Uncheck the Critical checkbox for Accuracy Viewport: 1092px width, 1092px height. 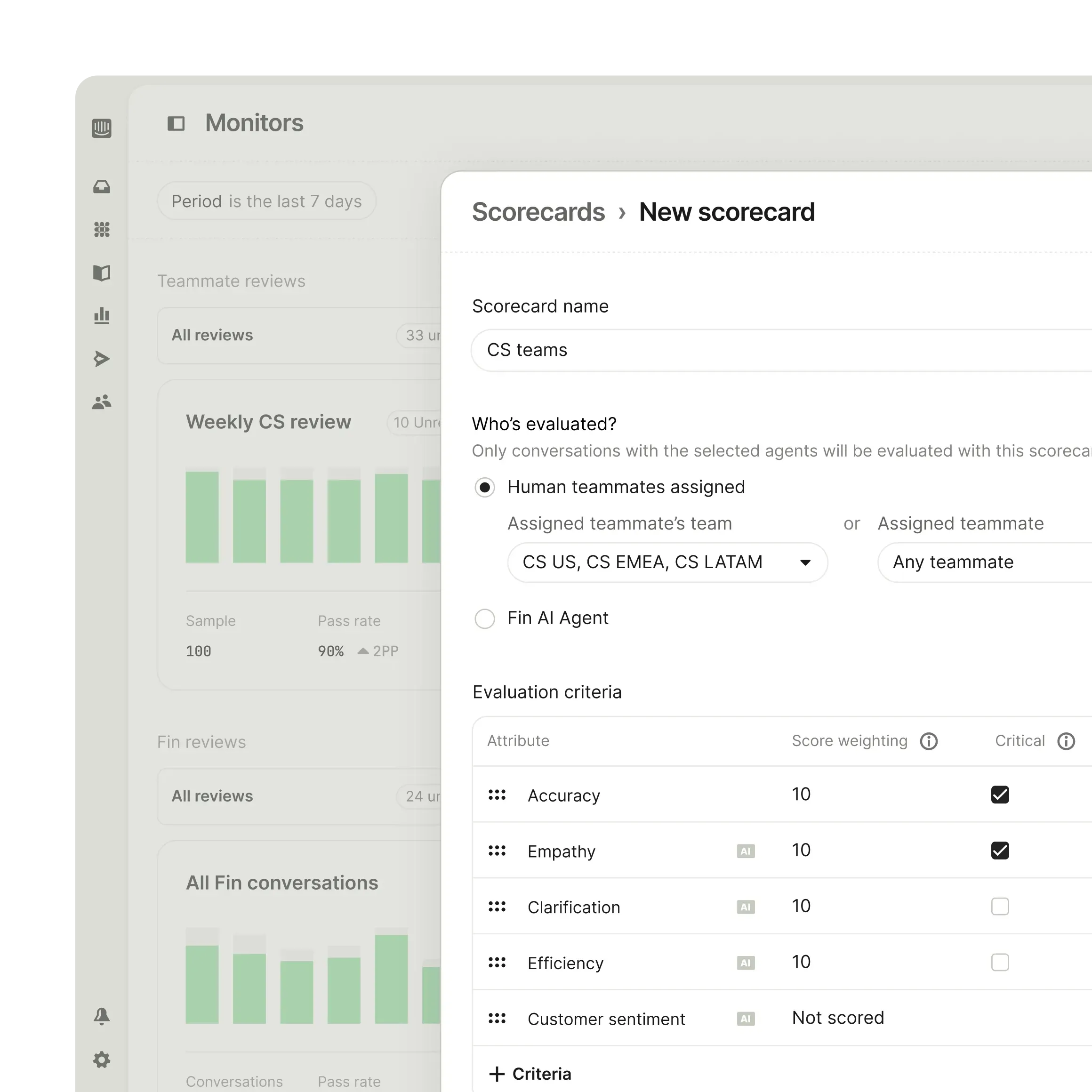[1000, 795]
